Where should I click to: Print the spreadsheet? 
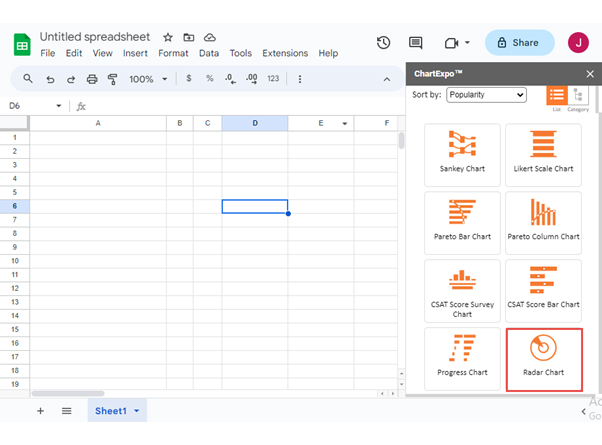point(92,79)
